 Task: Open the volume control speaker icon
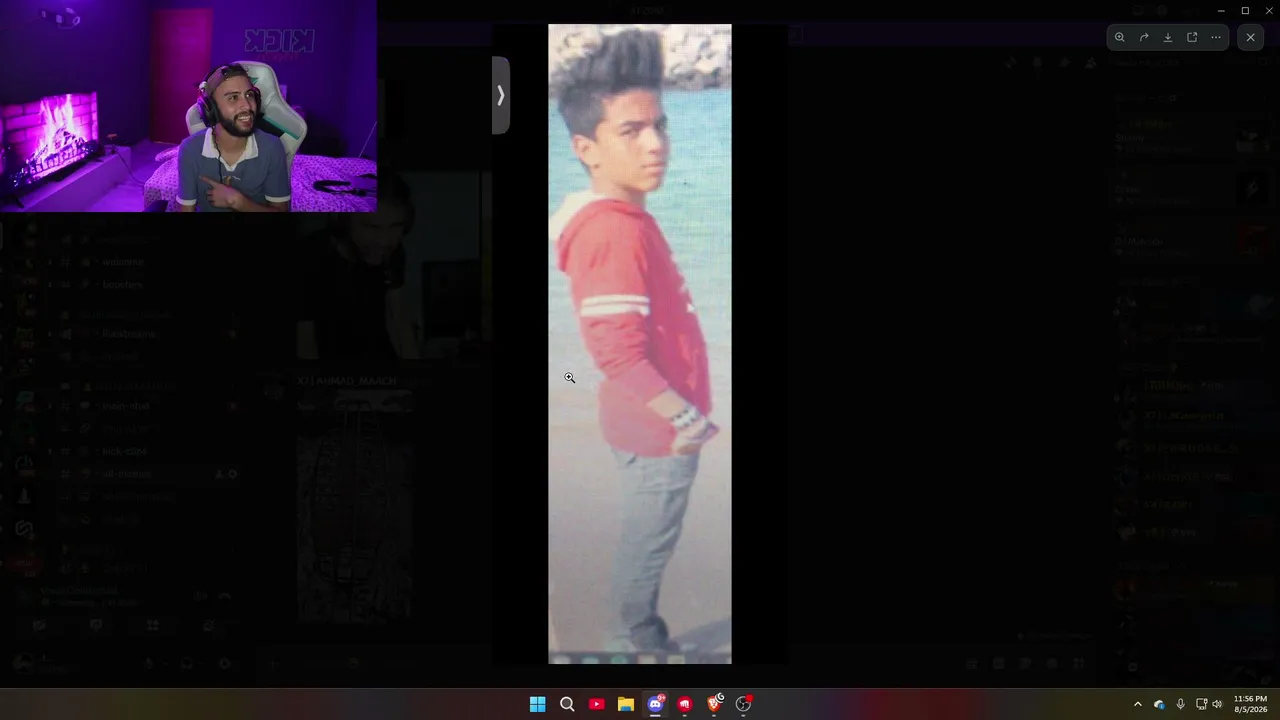1217,704
